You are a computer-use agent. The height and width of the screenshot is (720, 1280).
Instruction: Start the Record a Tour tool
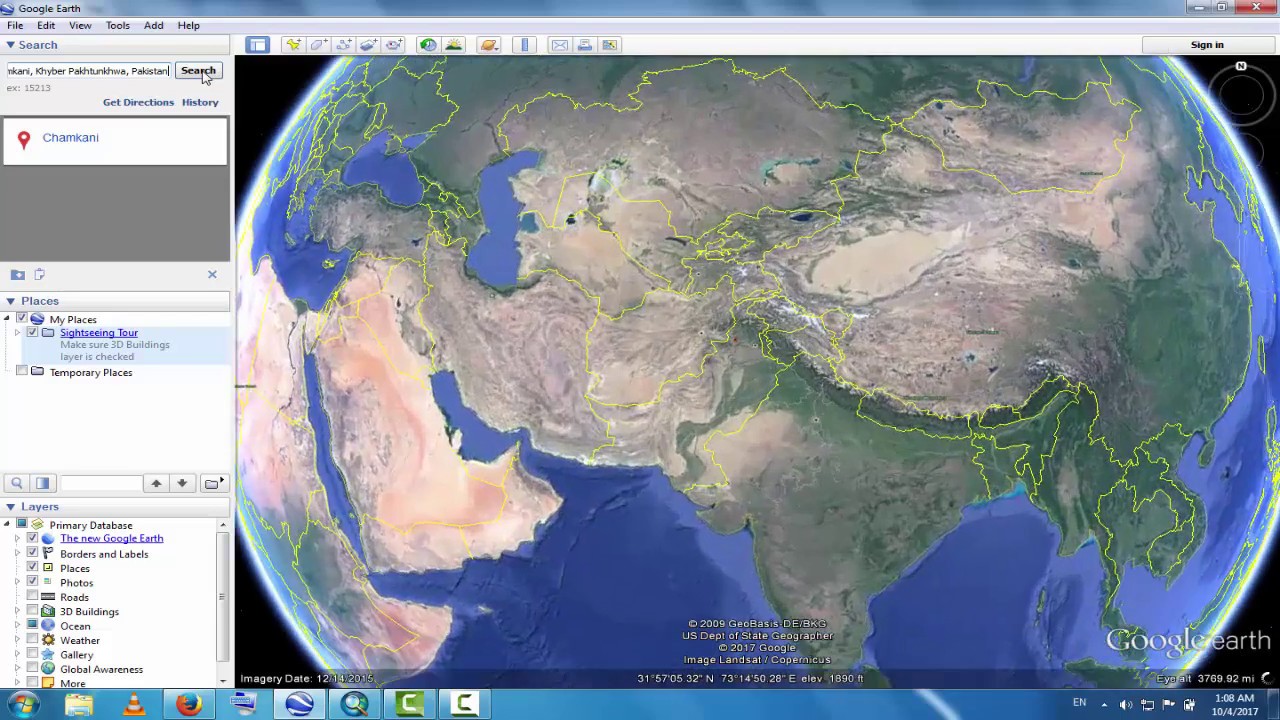click(394, 45)
